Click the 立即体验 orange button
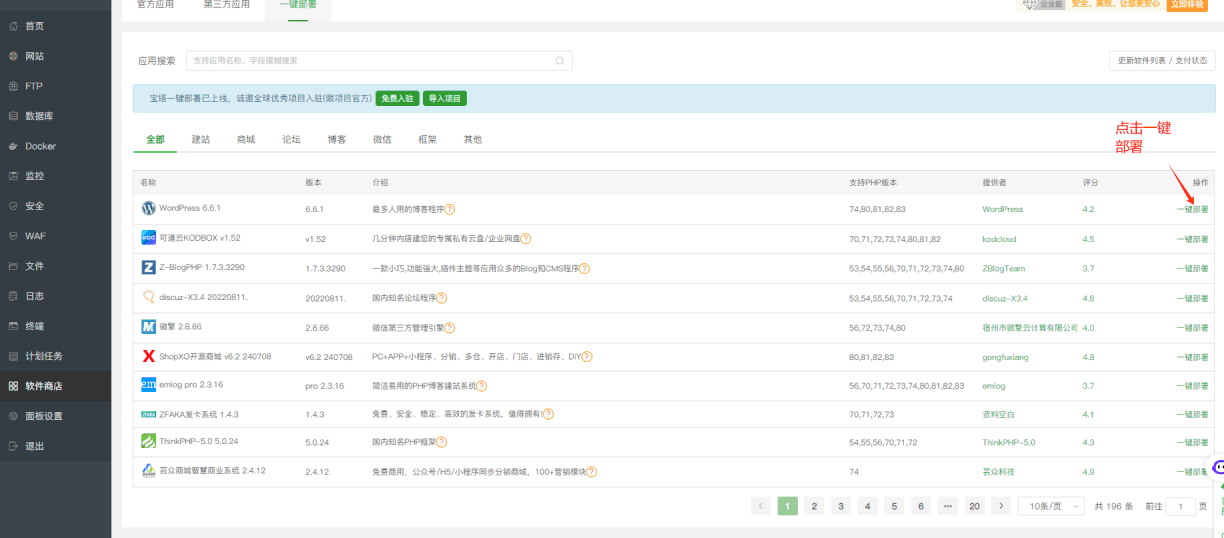The height and width of the screenshot is (538, 1224). click(1187, 5)
